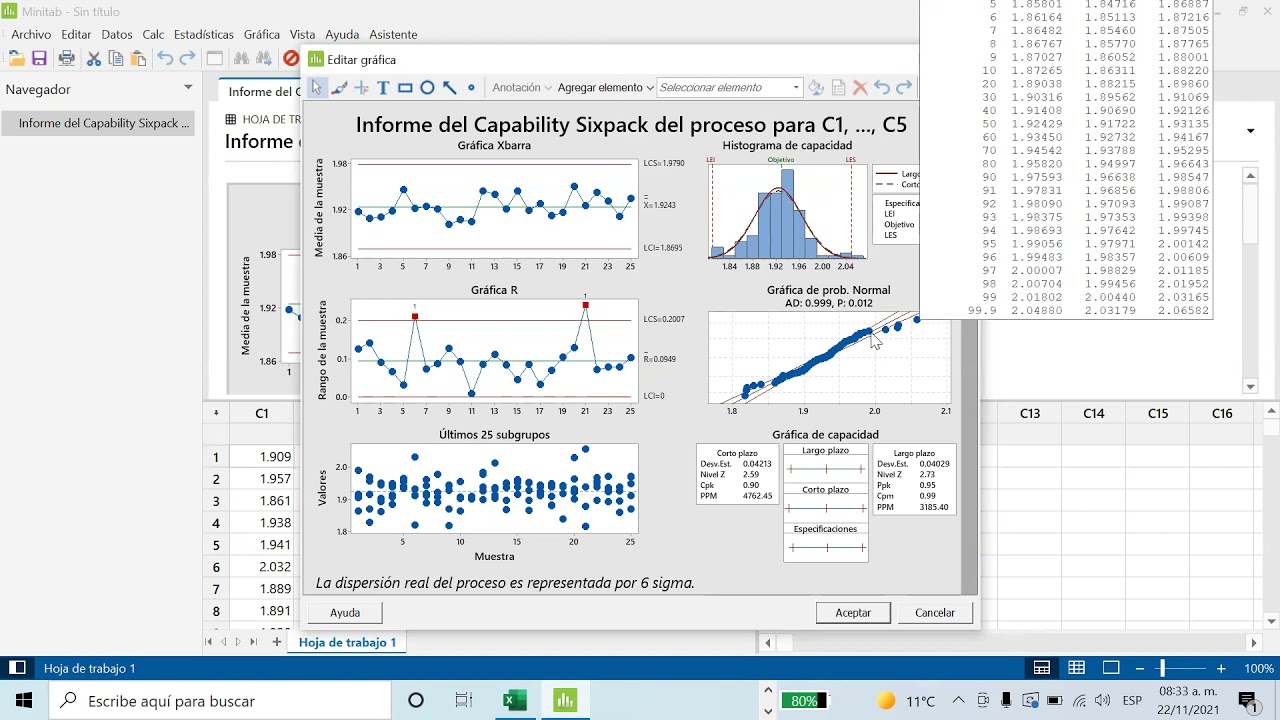Image resolution: width=1280 pixels, height=720 pixels.
Task: Select the Line arrow drawing tool
Action: click(449, 88)
